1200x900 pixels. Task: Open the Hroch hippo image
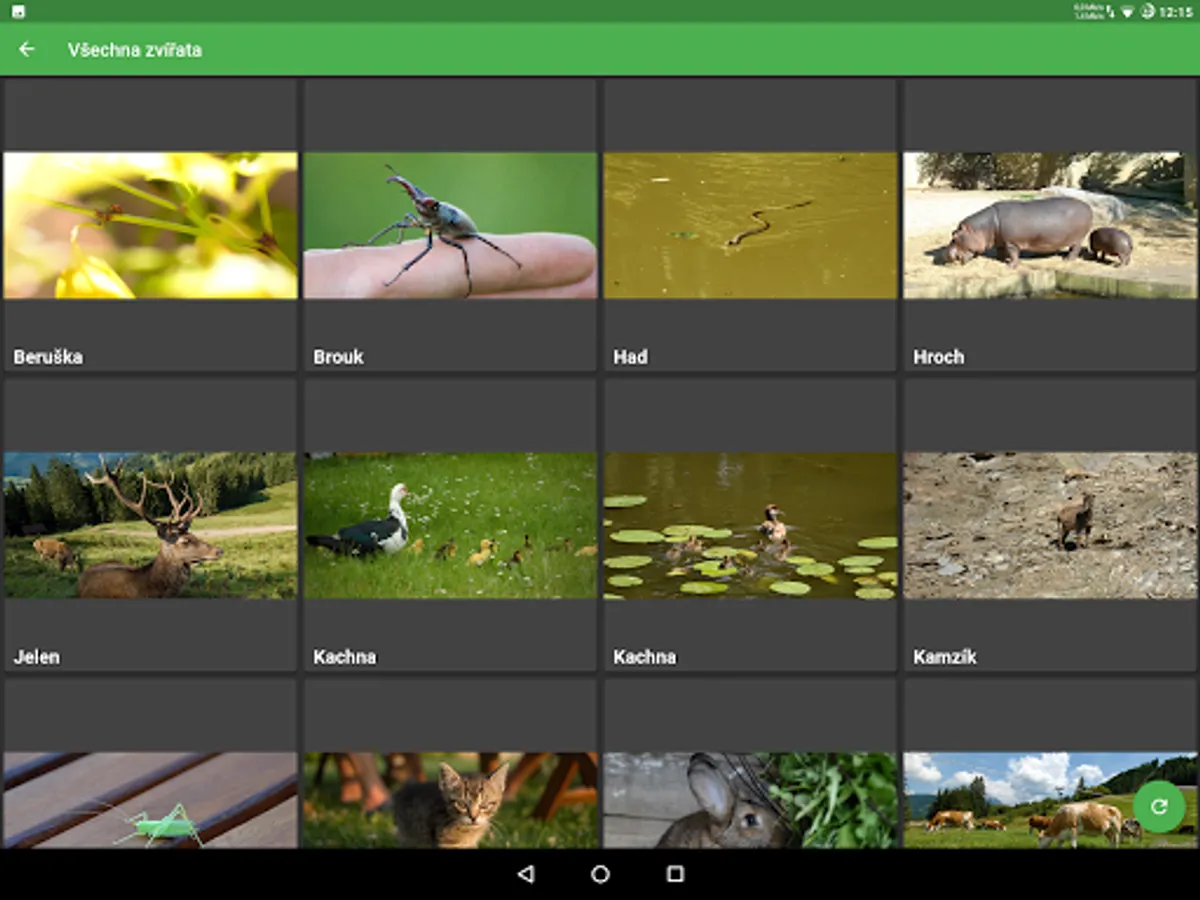(x=1049, y=225)
